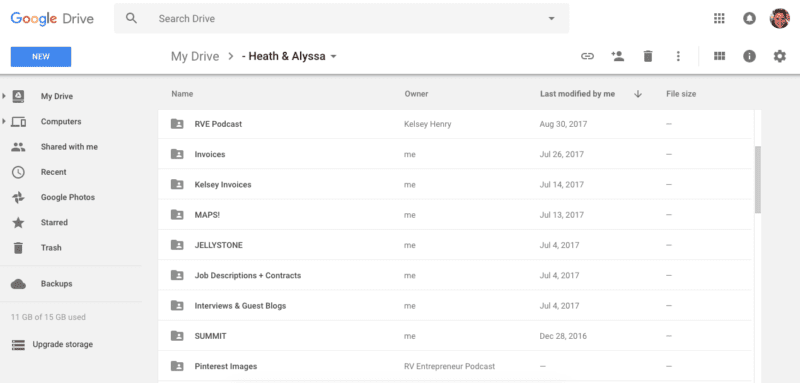Open the search options dropdown arrow
Screen dimensions: 800x383
click(x=551, y=19)
